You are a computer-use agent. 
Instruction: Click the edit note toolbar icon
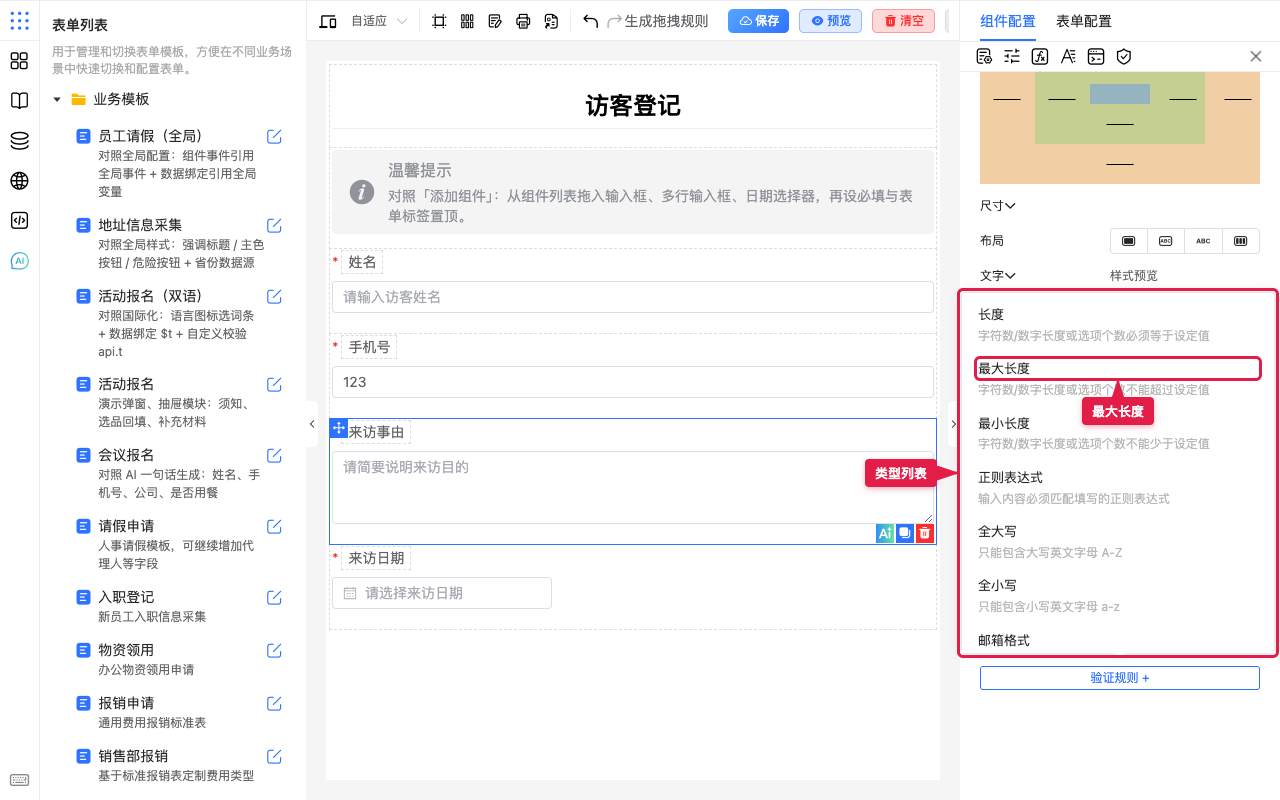(495, 21)
